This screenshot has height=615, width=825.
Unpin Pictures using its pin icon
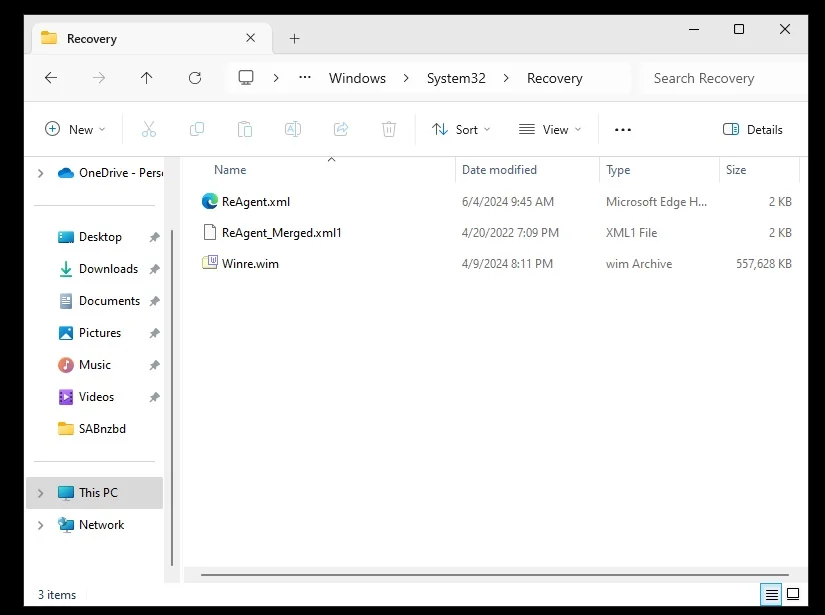(154, 333)
